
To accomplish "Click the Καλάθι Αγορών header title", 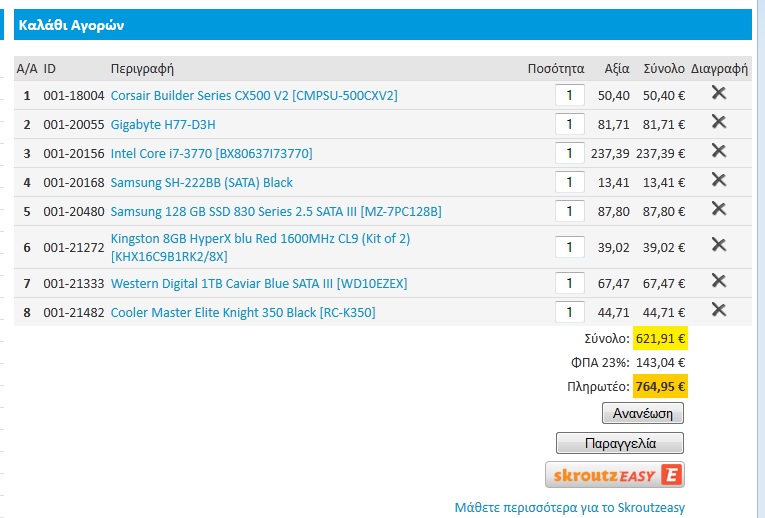I will [71, 25].
